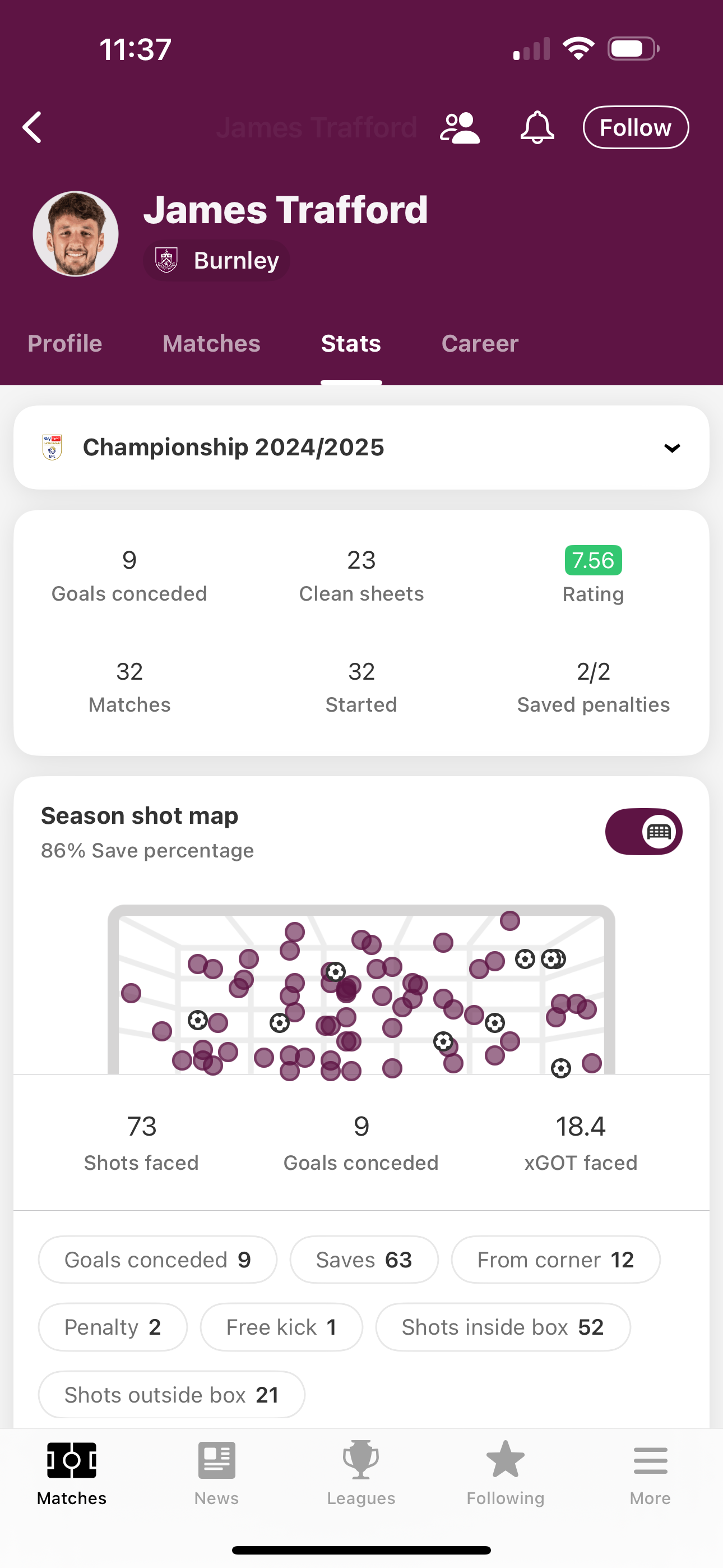
Task: Select the Saves 63 filter chip
Action: pyautogui.click(x=364, y=1260)
